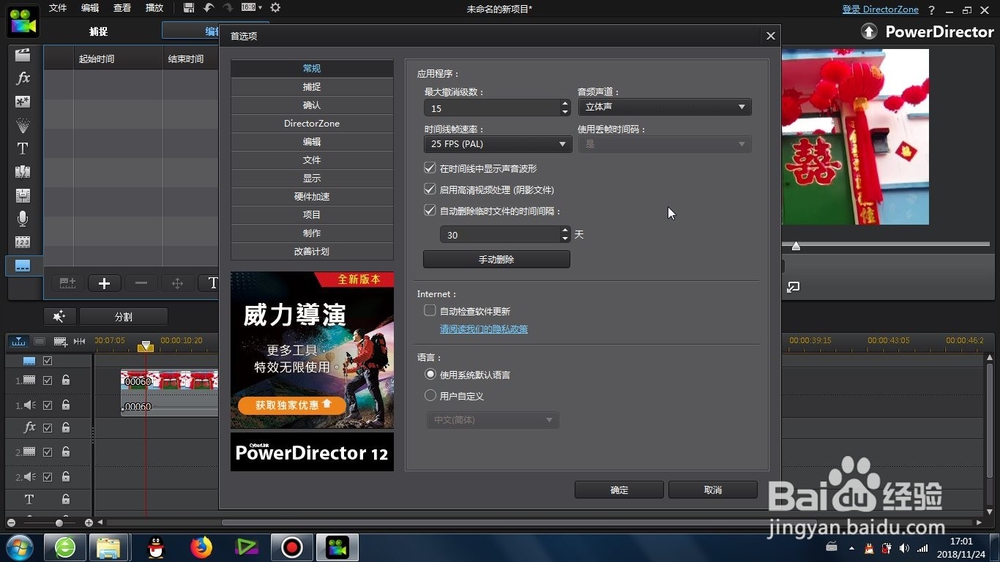Click the sign in DirectorZone link

coord(880,10)
